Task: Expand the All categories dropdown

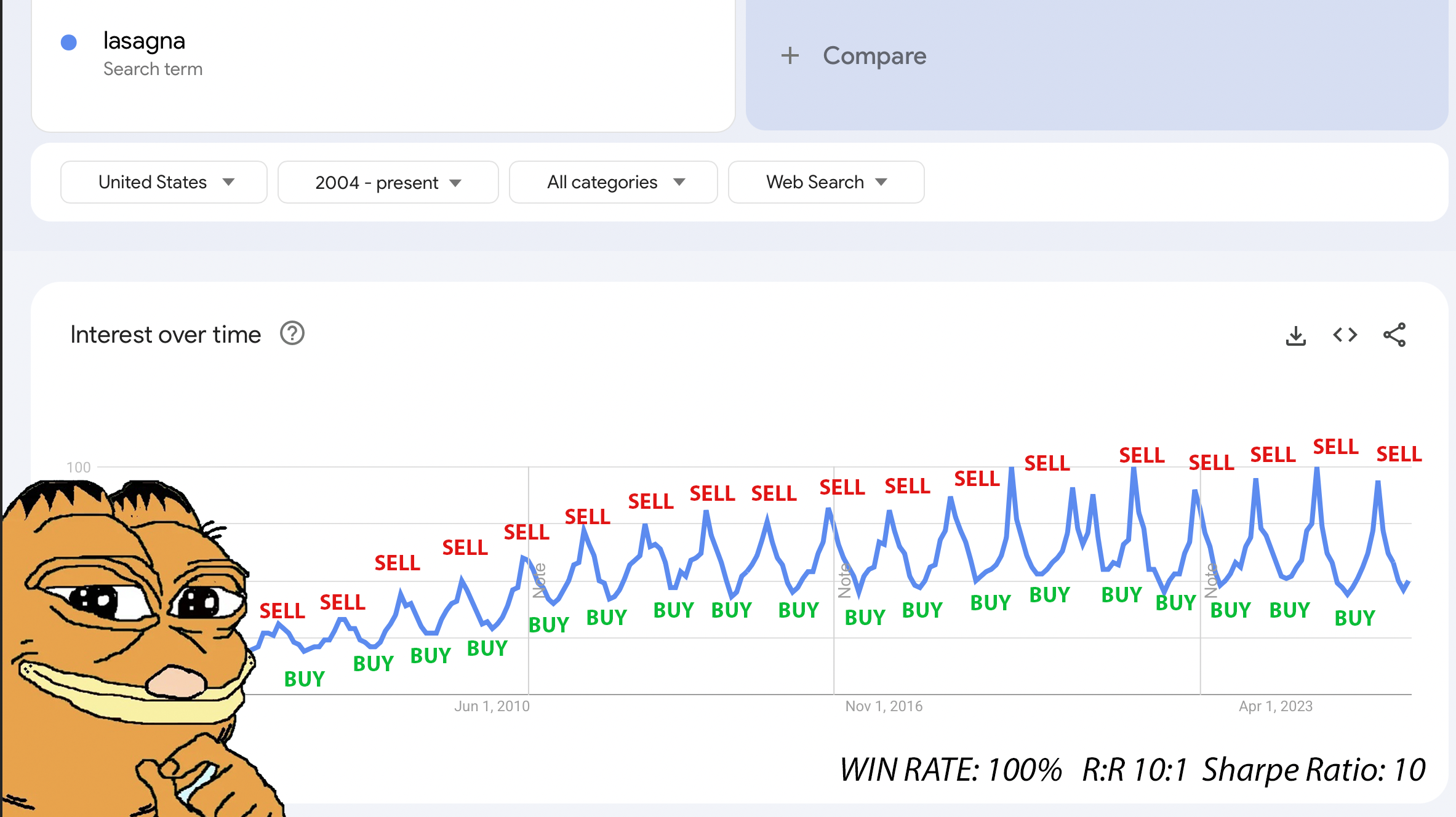Action: (613, 182)
